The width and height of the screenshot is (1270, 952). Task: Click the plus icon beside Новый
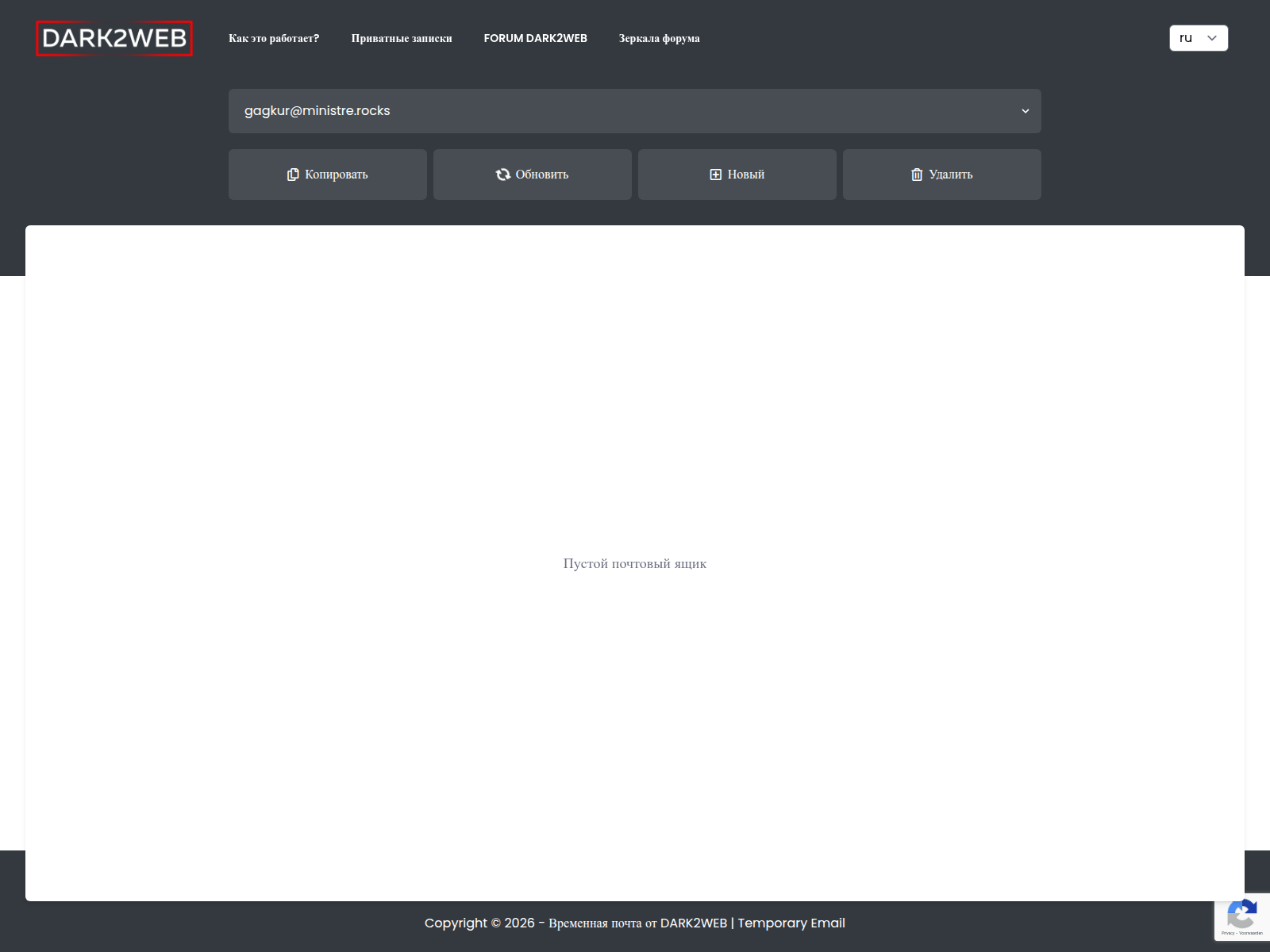click(715, 175)
